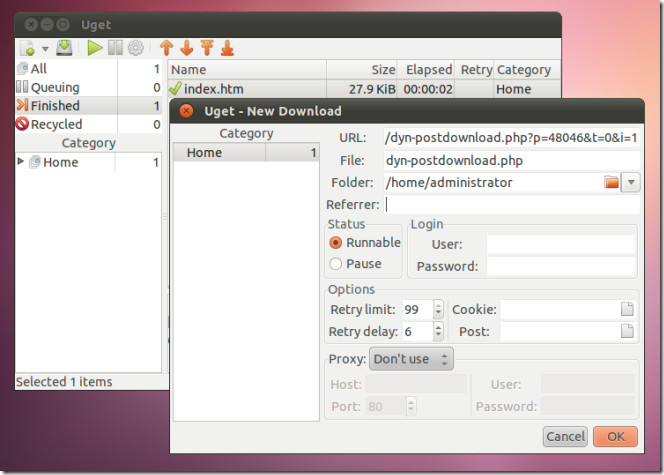Click the Retry limit value field

coord(417,309)
